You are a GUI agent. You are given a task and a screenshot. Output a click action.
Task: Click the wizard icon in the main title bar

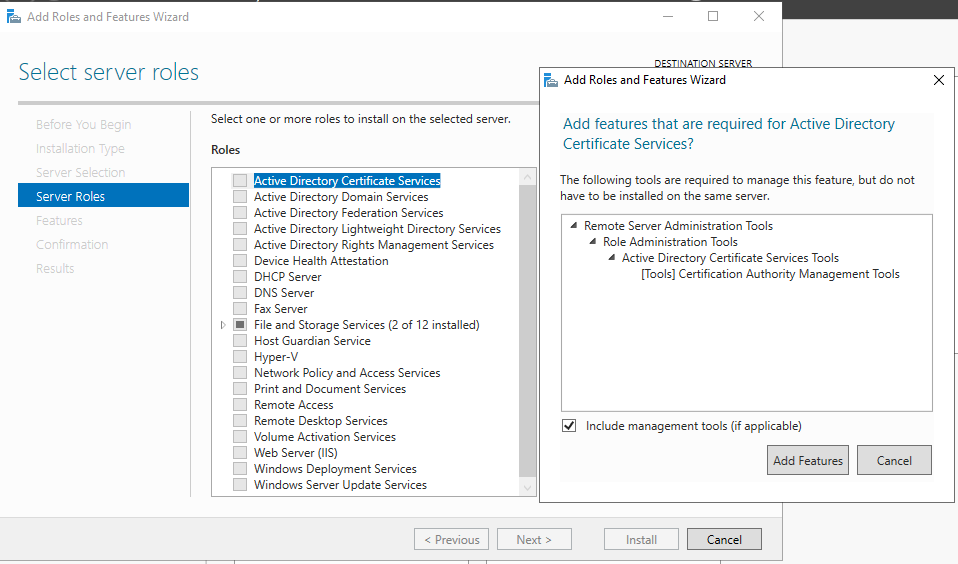(13, 16)
